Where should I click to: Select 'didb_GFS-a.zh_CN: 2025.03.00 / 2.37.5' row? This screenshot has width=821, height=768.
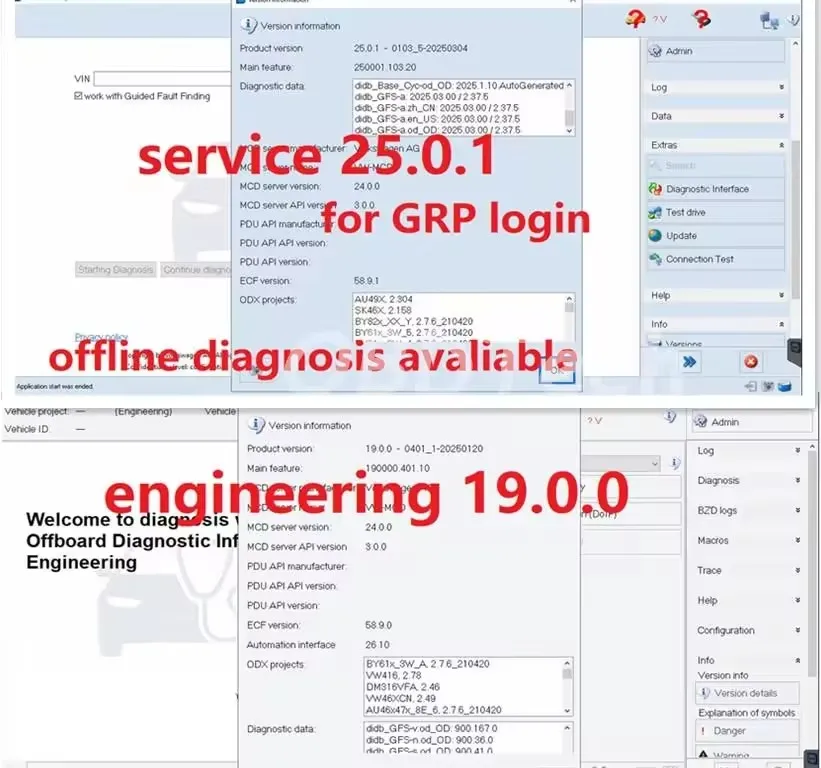(x=437, y=108)
